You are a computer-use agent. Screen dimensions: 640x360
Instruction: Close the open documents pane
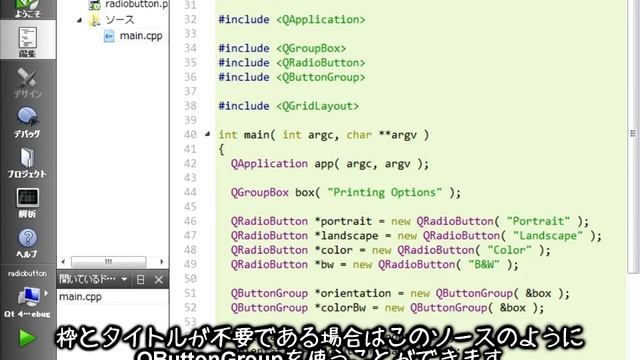[x=158, y=280]
